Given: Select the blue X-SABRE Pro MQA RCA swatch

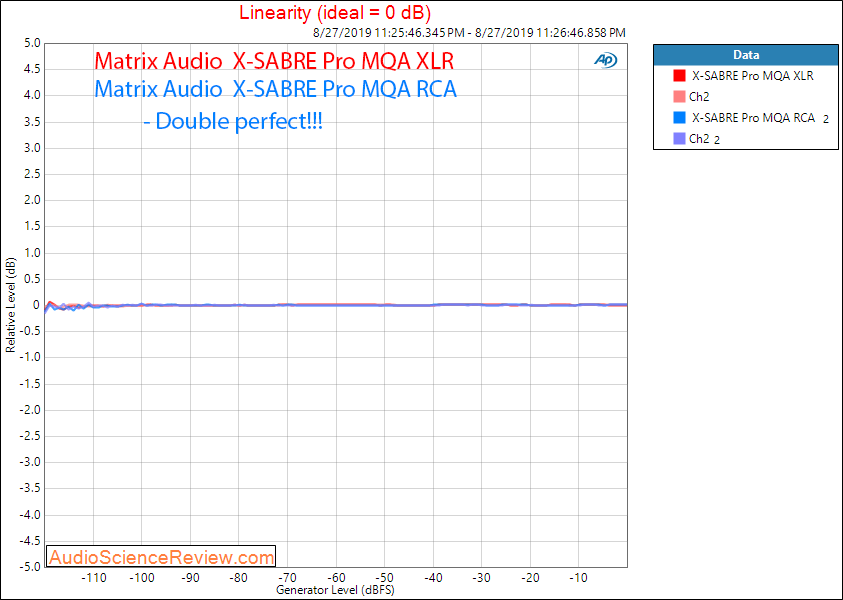Looking at the screenshot, I should (x=680, y=118).
